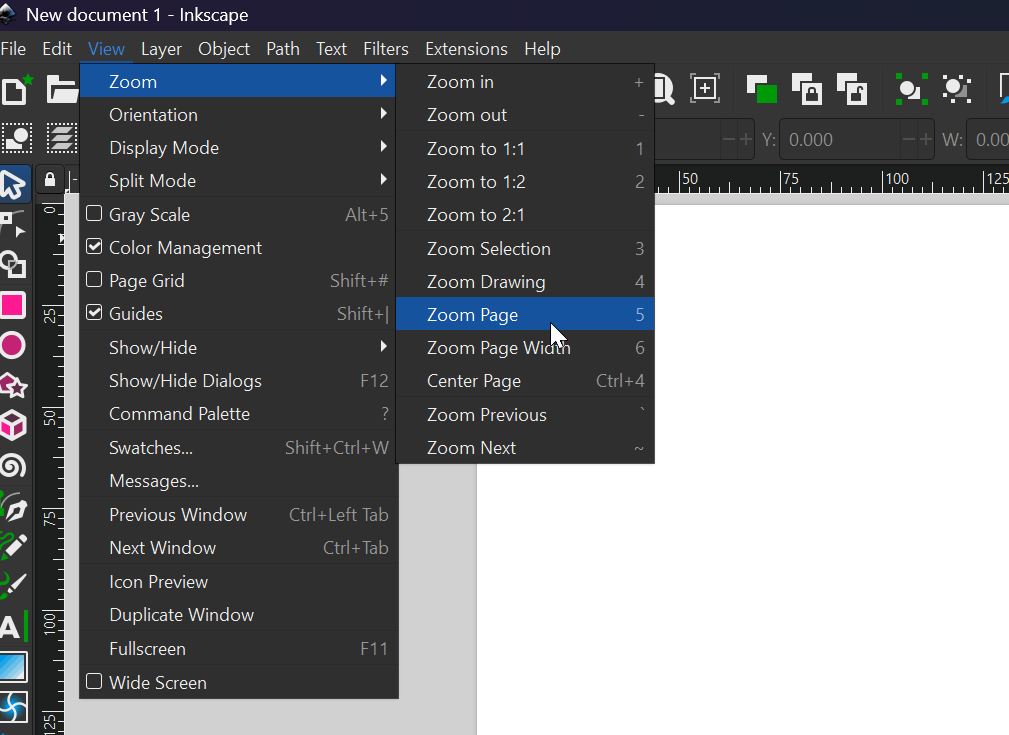The height and width of the screenshot is (735, 1009).
Task: Open the Help menu
Action: [x=542, y=49]
